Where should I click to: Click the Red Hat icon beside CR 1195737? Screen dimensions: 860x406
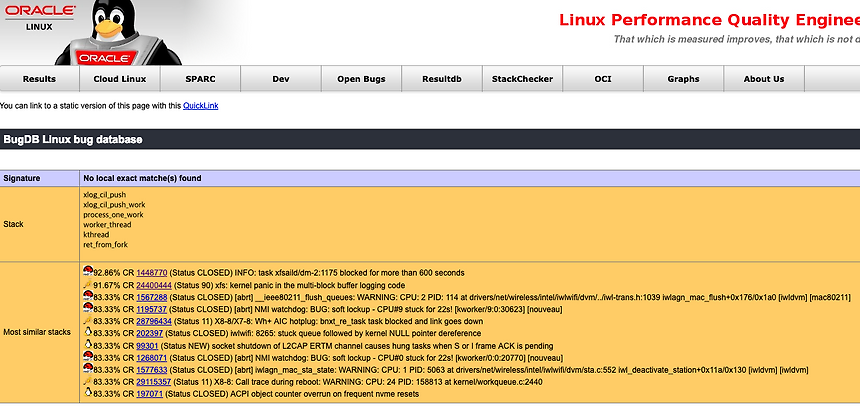click(x=88, y=307)
